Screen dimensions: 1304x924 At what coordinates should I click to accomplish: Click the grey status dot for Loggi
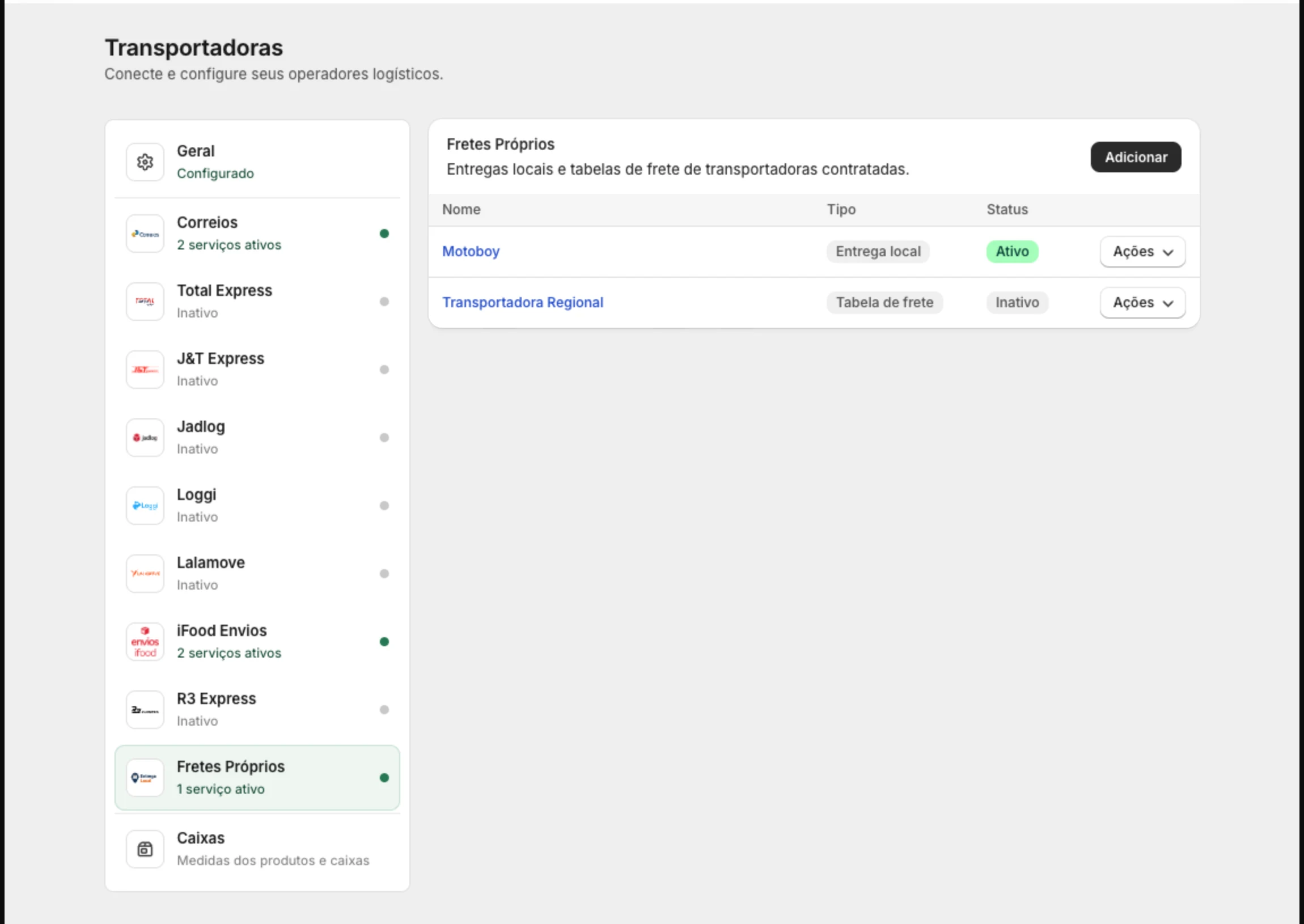click(384, 506)
